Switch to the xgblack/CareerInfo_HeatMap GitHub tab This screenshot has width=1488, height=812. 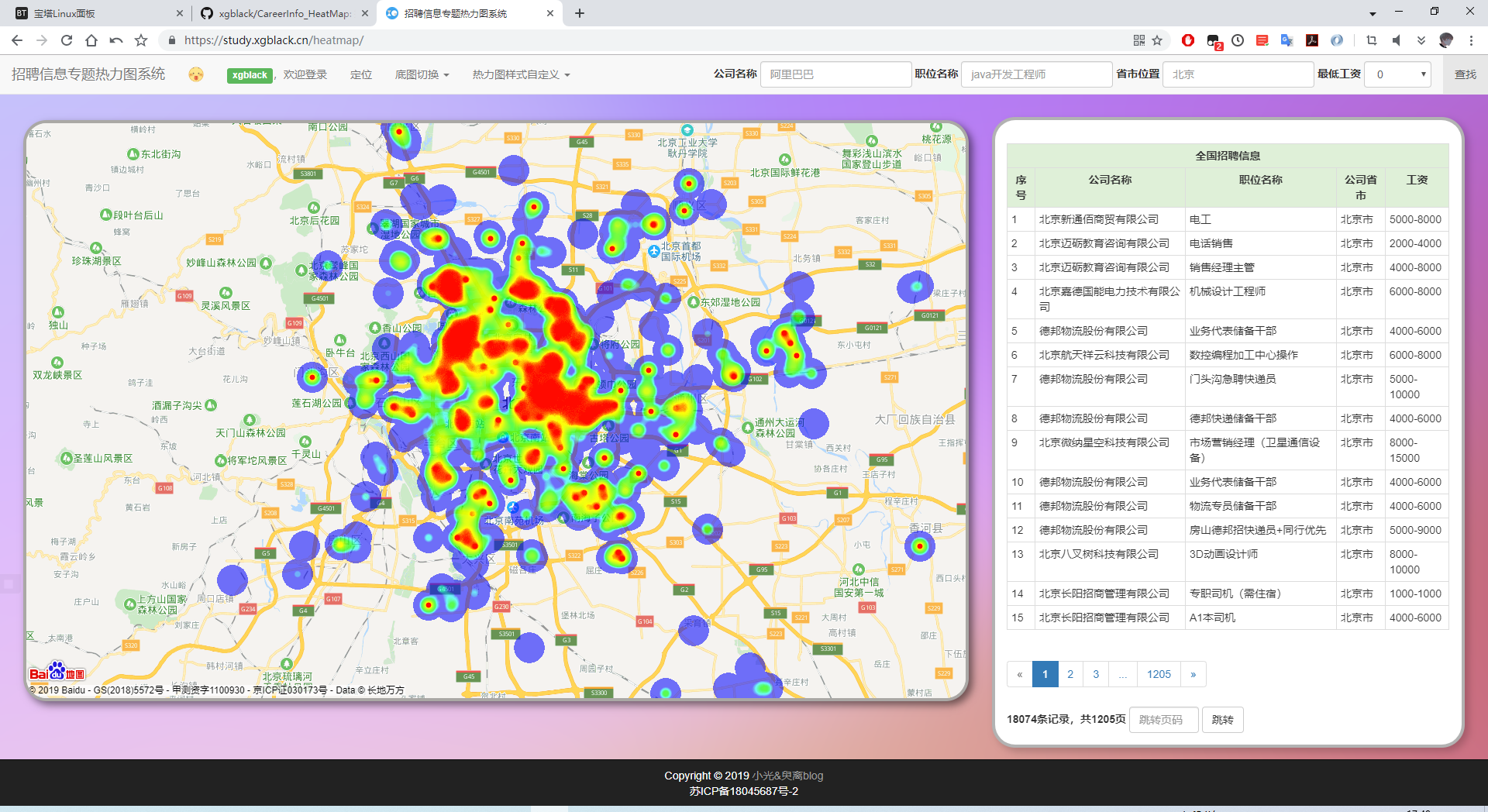[284, 13]
